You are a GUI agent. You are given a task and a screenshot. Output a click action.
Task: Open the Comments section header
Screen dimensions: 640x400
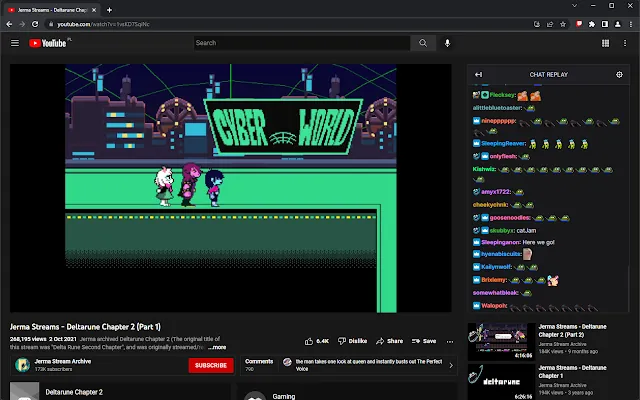[259, 361]
